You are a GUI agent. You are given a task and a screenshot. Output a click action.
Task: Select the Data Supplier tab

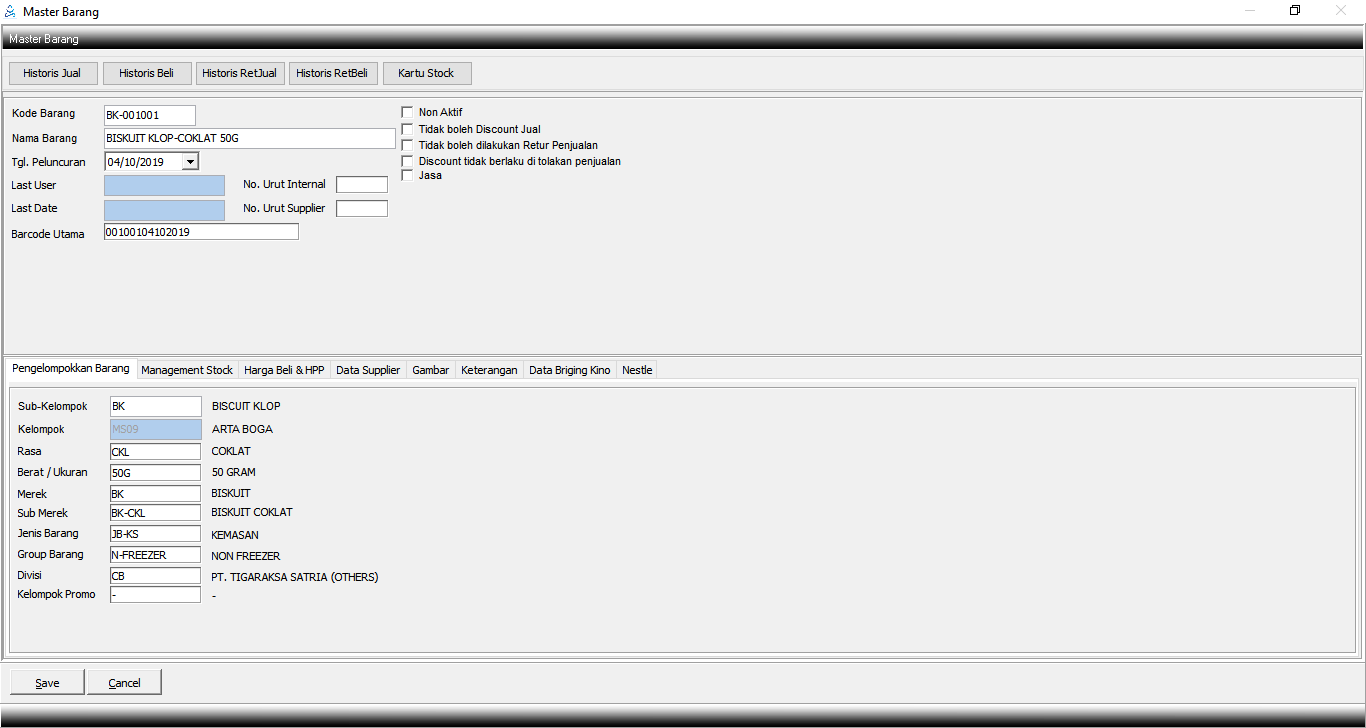368,370
